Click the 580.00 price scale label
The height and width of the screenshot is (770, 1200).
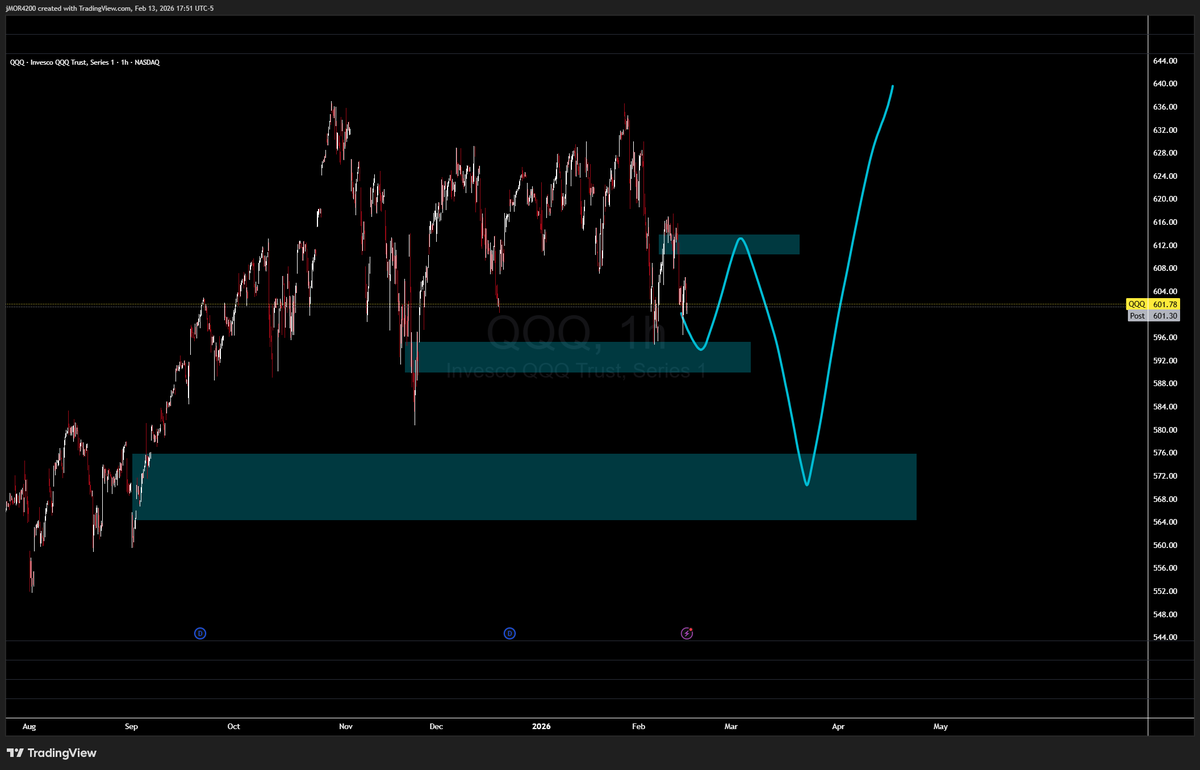tap(1166, 430)
